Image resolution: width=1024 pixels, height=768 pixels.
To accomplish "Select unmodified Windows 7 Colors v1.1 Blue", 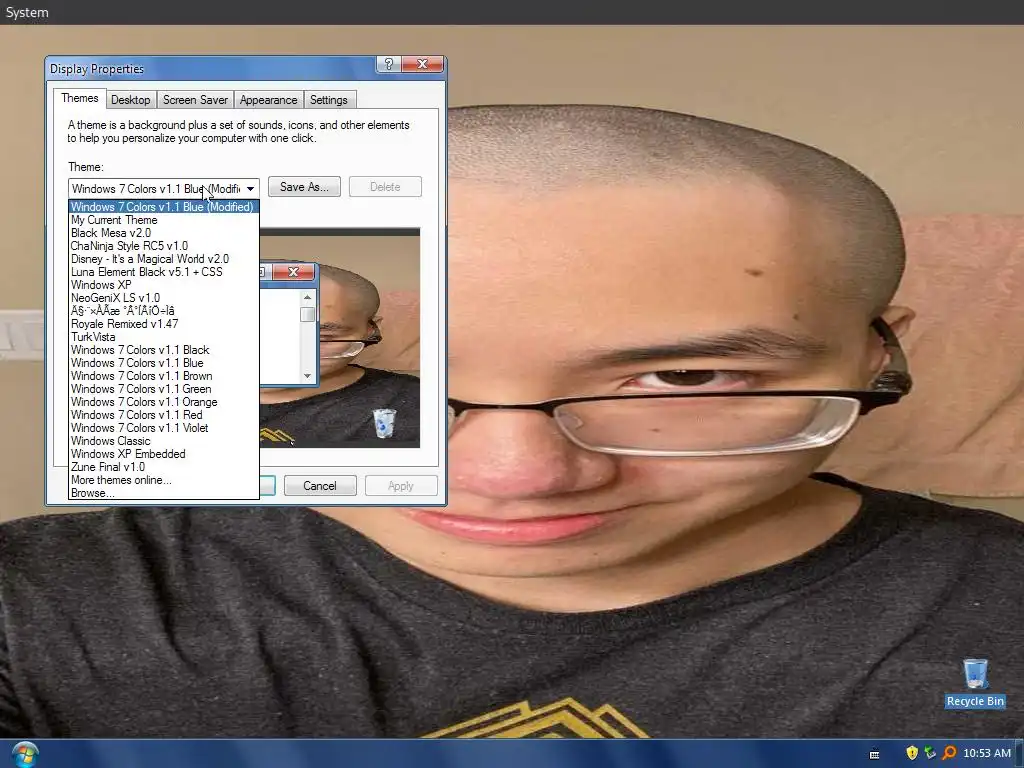I will tap(163, 363).
